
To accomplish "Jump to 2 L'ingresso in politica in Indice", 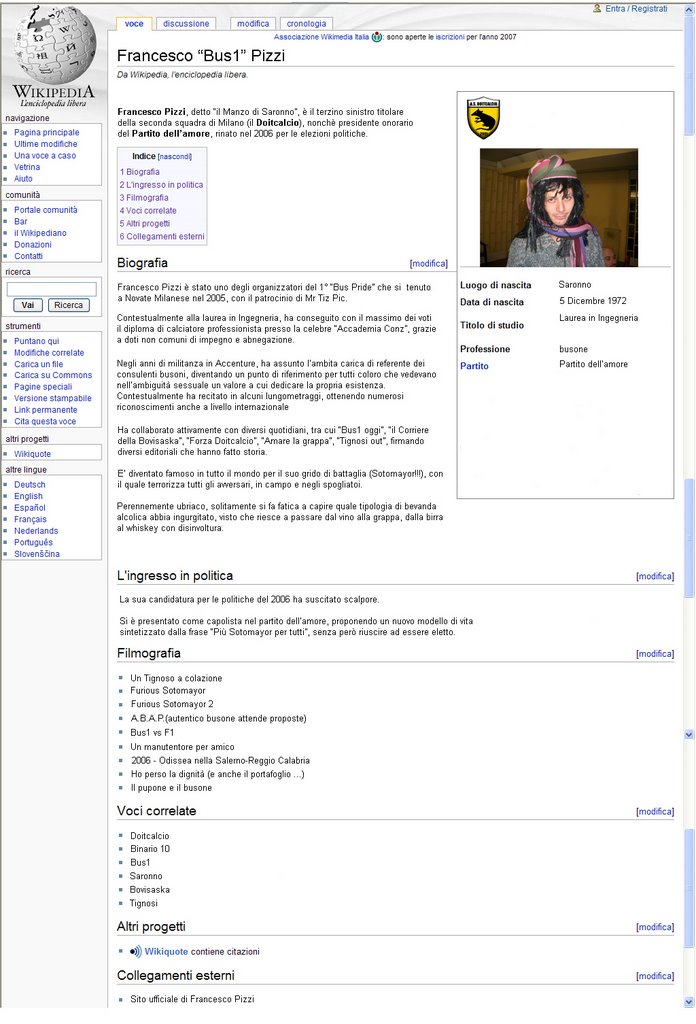I will tap(161, 185).
